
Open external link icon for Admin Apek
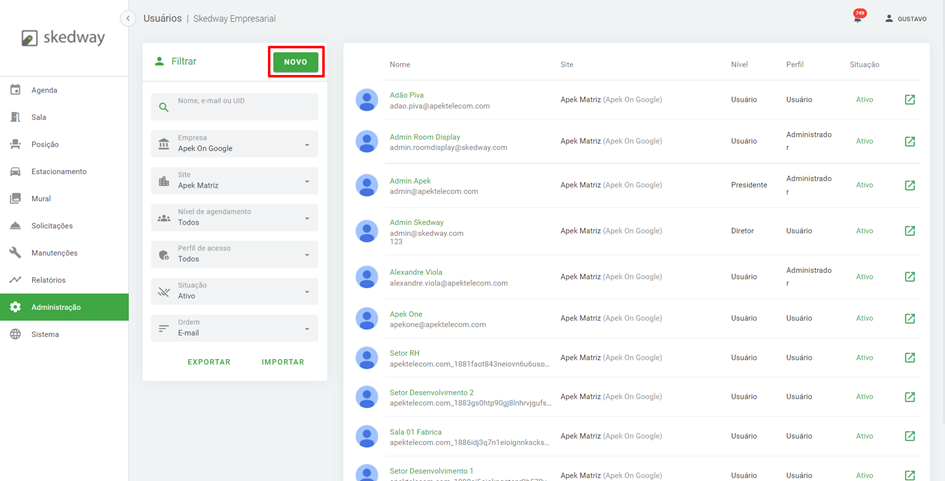[909, 185]
